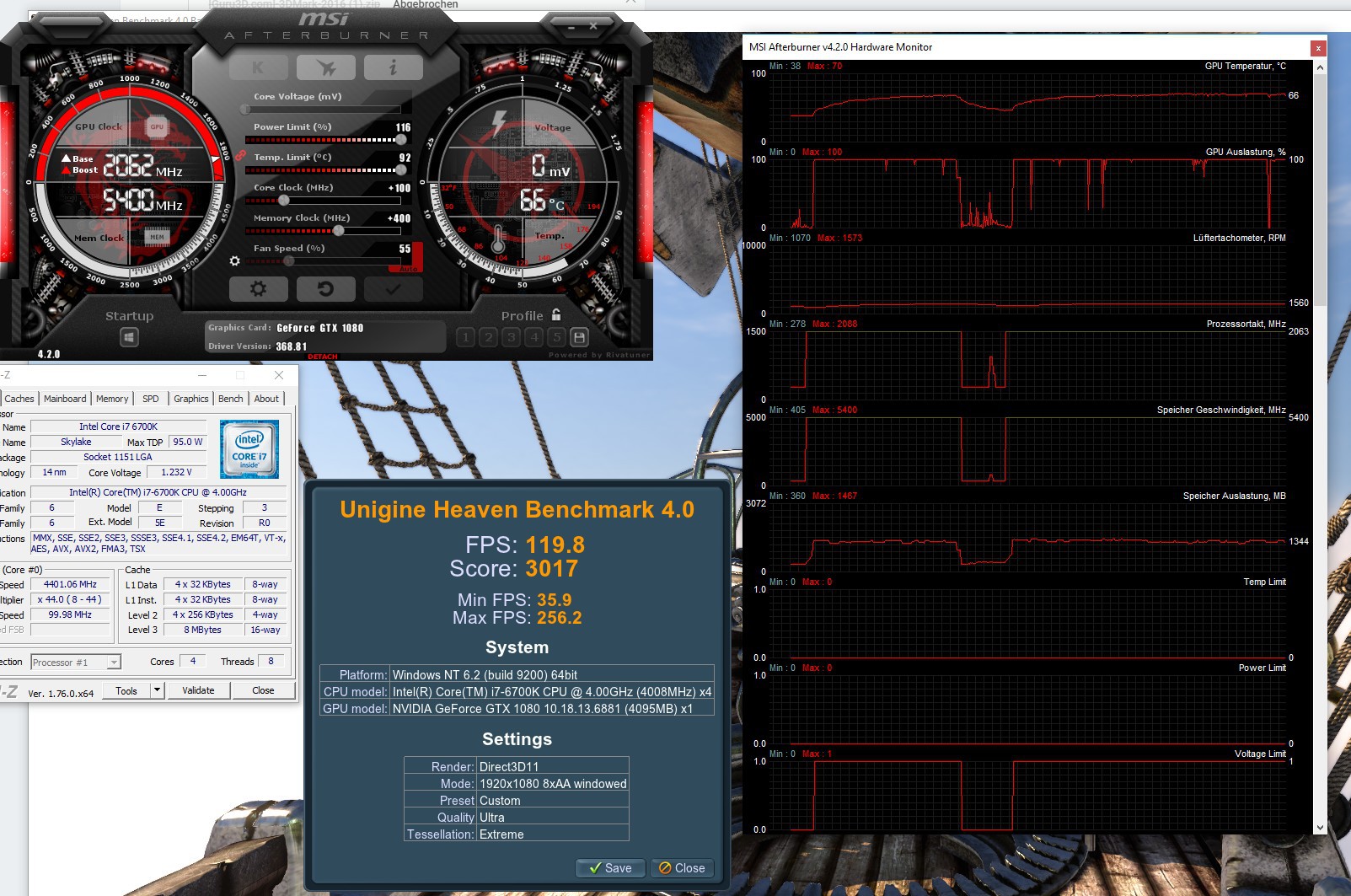Open Afterburner settings gear button
The image size is (1351, 896).
point(259,289)
